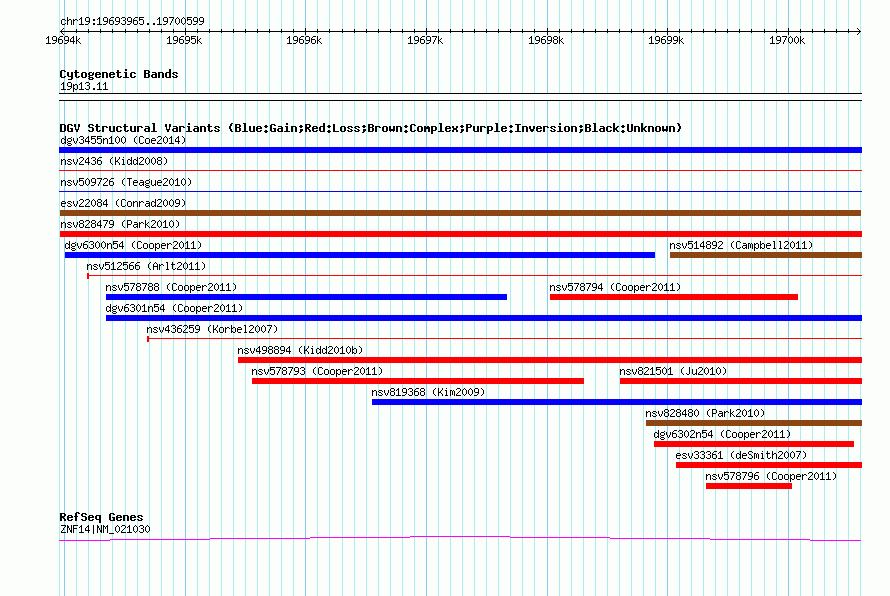Click the 19700k ruler tick label
This screenshot has width=890, height=596.
click(x=787, y=40)
